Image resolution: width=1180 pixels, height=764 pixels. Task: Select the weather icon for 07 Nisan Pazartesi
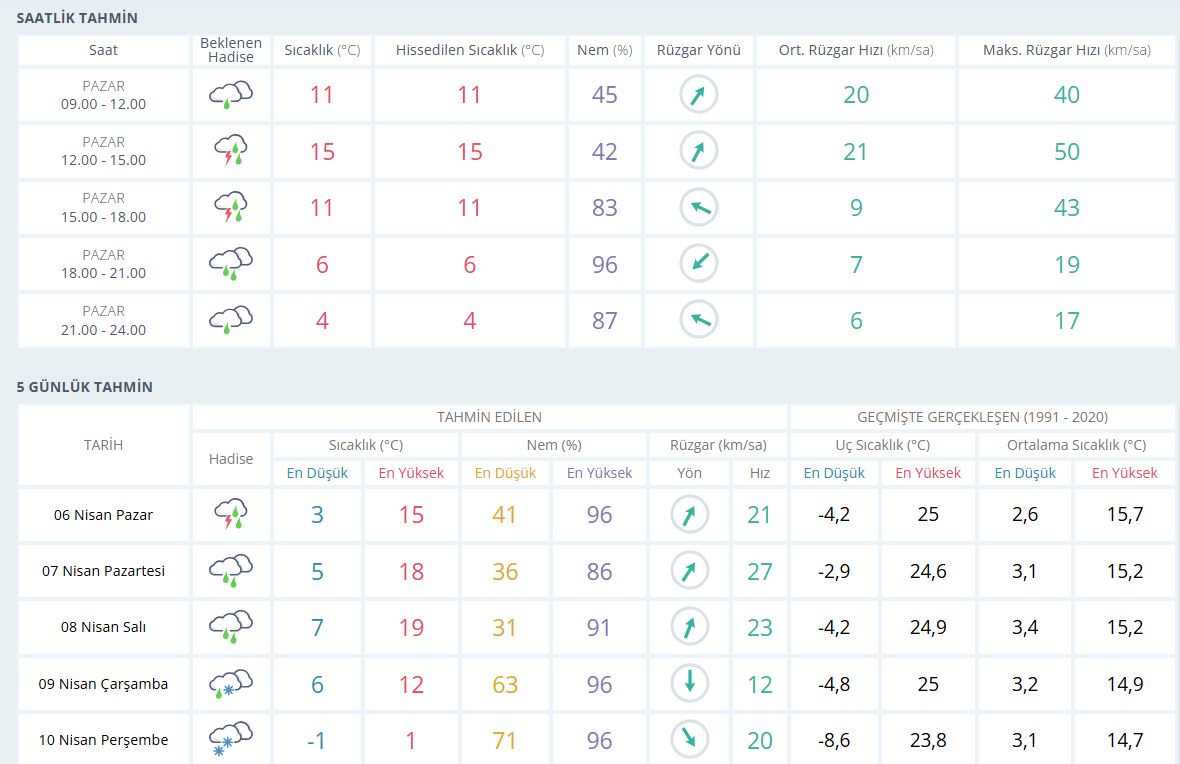230,571
